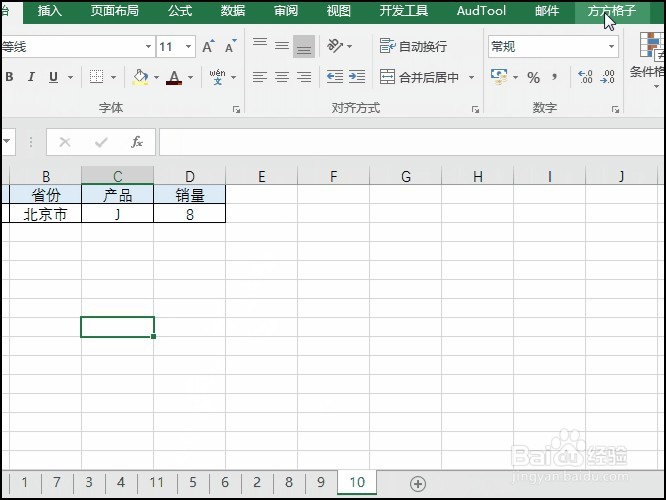The height and width of the screenshot is (500, 666).
Task: Expand the font color dropdown arrow
Action: click(x=190, y=77)
